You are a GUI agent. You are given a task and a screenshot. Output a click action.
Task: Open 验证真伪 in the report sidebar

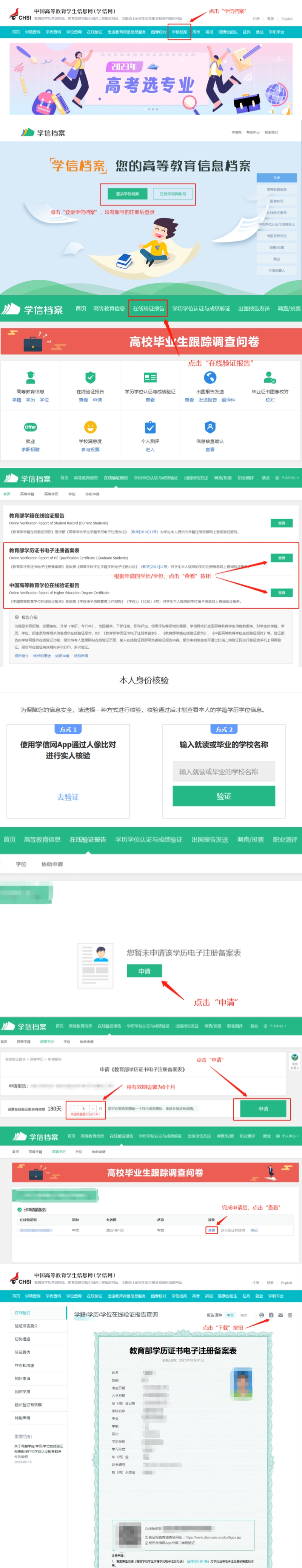(23, 1352)
